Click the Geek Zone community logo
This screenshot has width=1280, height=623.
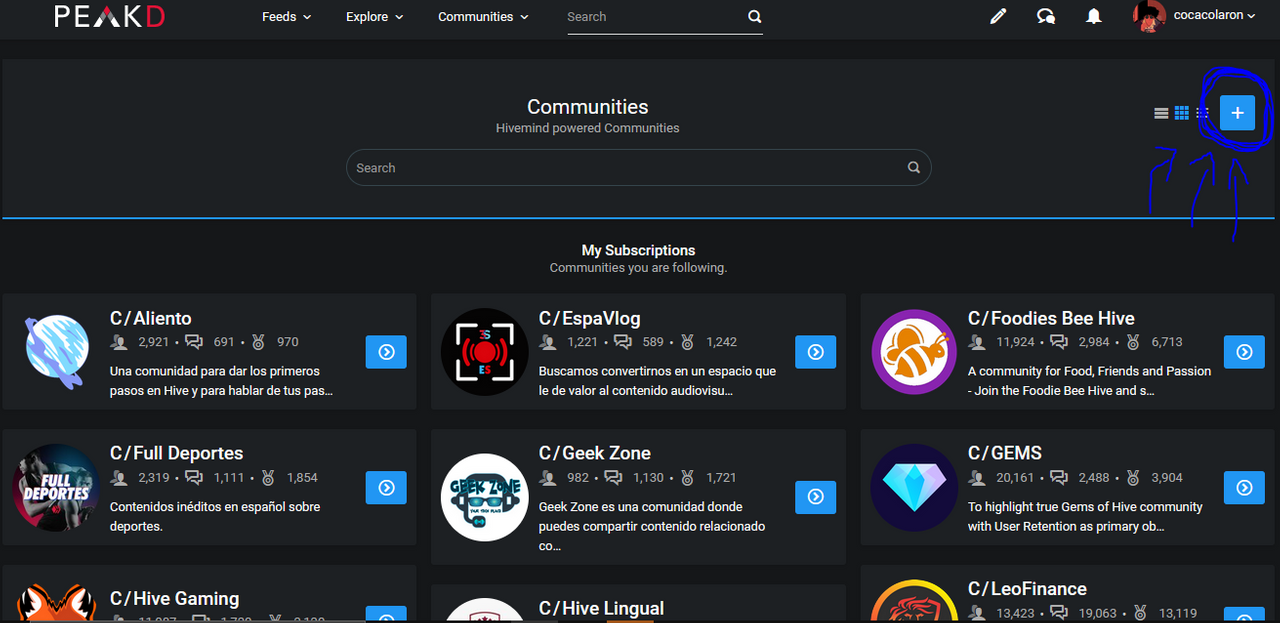point(484,496)
